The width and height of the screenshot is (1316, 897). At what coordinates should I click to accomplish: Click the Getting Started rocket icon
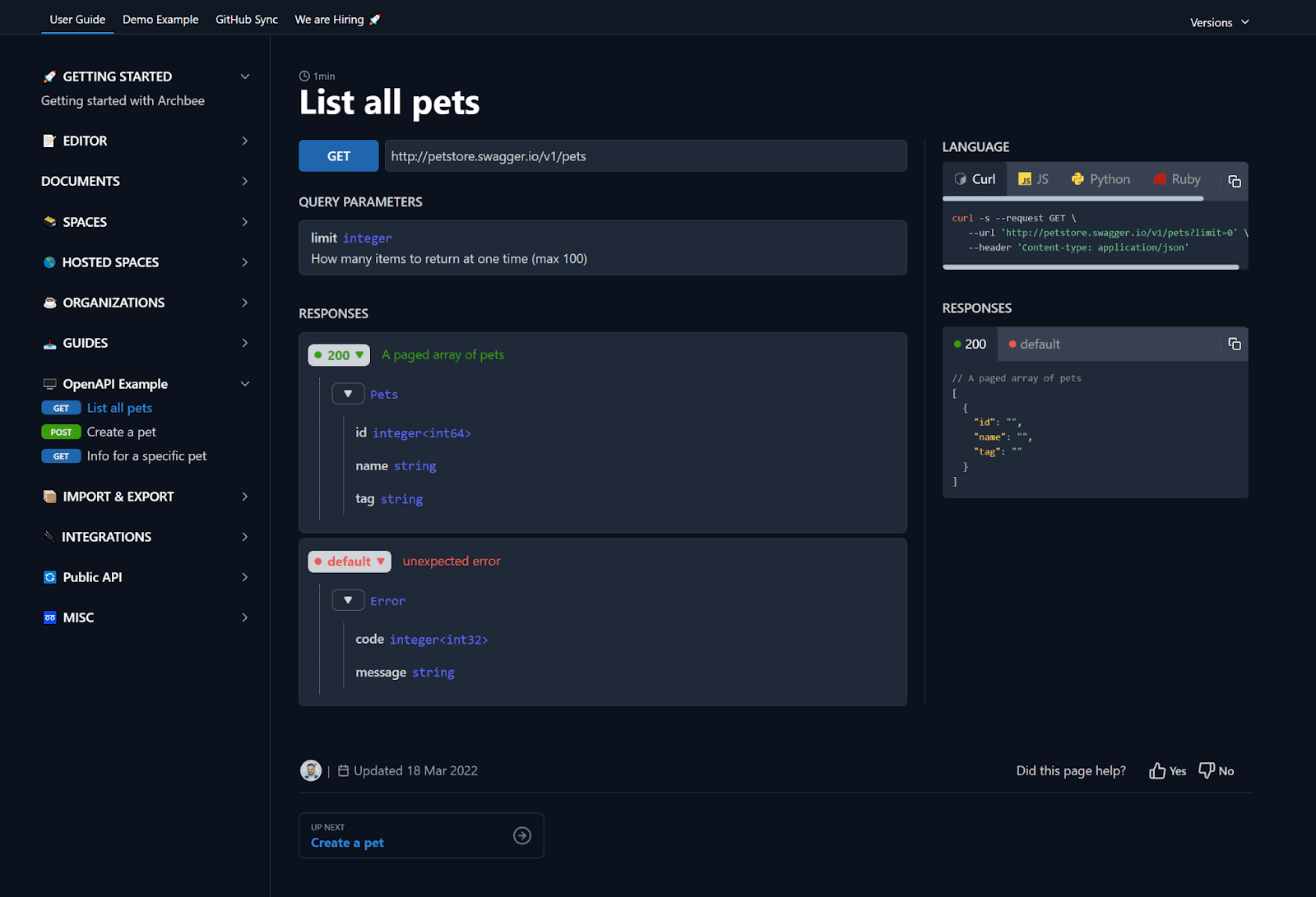coord(49,76)
